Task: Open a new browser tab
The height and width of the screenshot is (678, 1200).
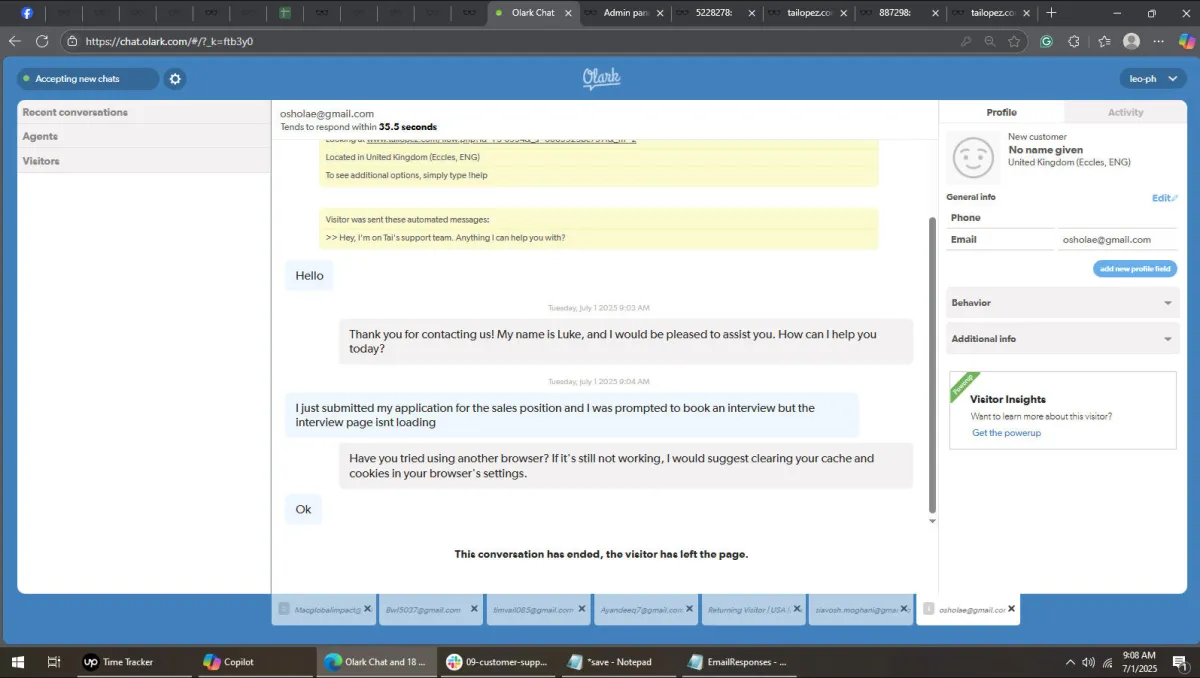Action: click(x=1051, y=13)
